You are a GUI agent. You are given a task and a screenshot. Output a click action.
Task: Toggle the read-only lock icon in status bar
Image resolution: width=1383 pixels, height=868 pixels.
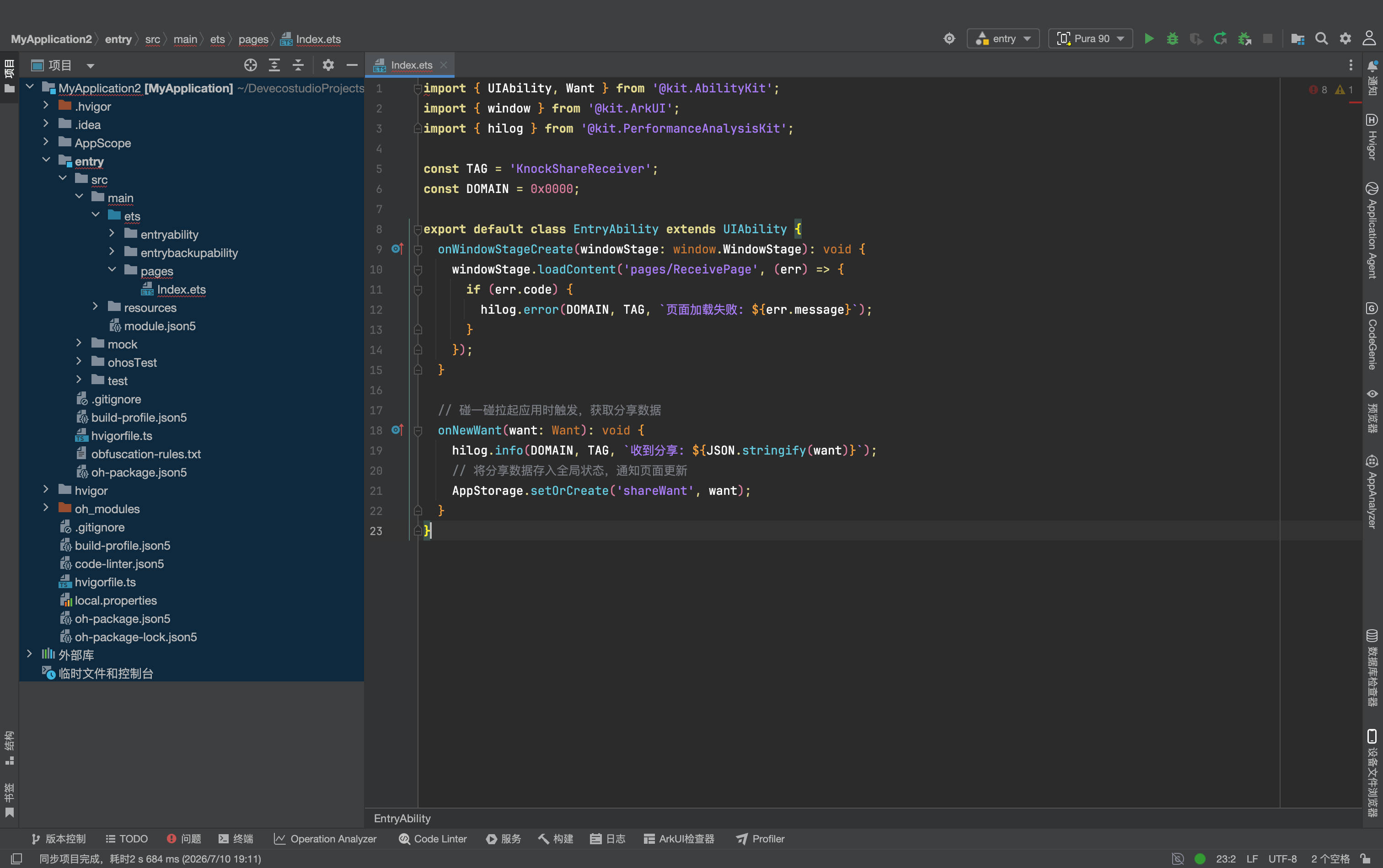tap(1366, 858)
